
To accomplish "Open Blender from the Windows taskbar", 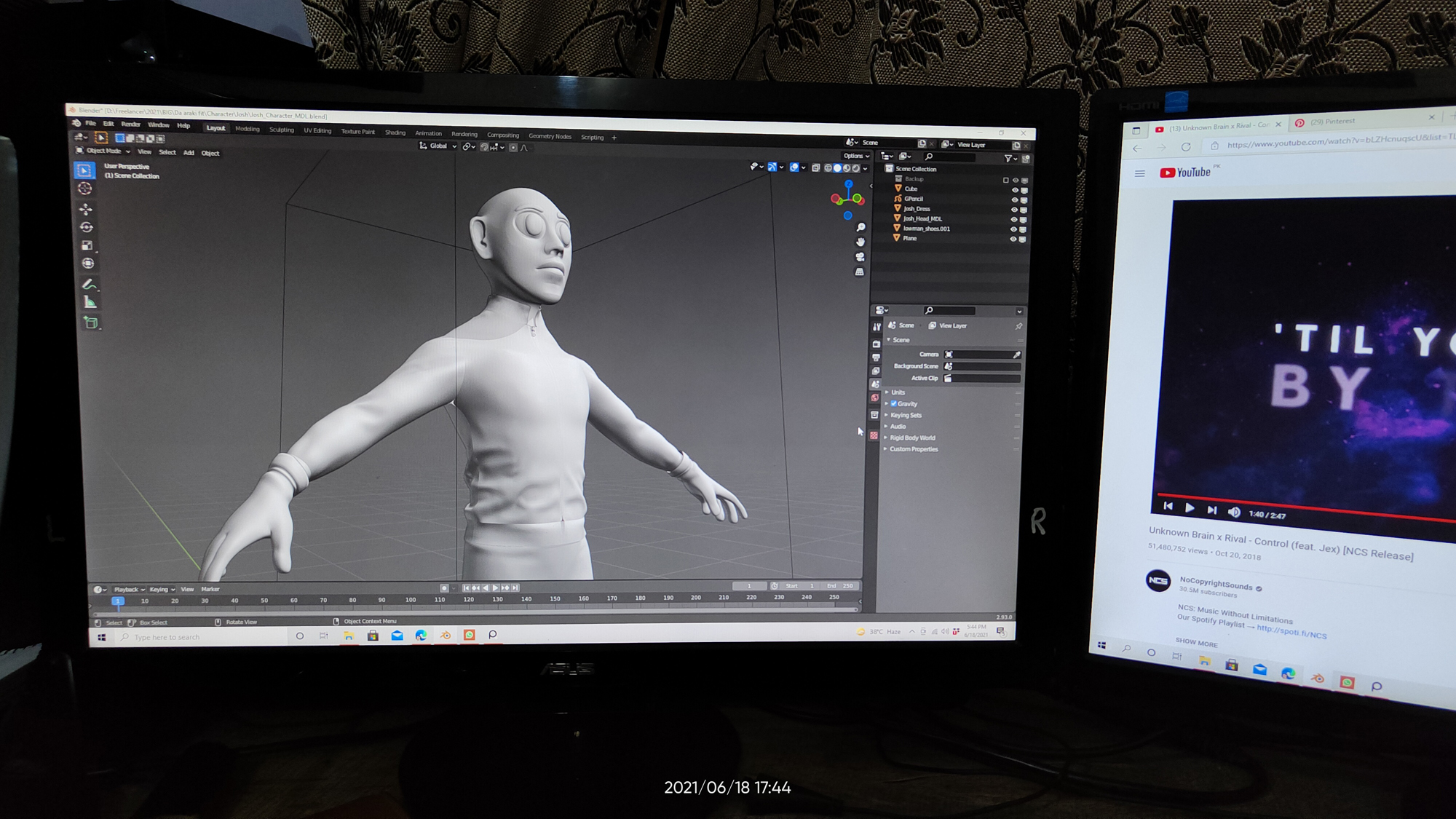I will tap(445, 636).
